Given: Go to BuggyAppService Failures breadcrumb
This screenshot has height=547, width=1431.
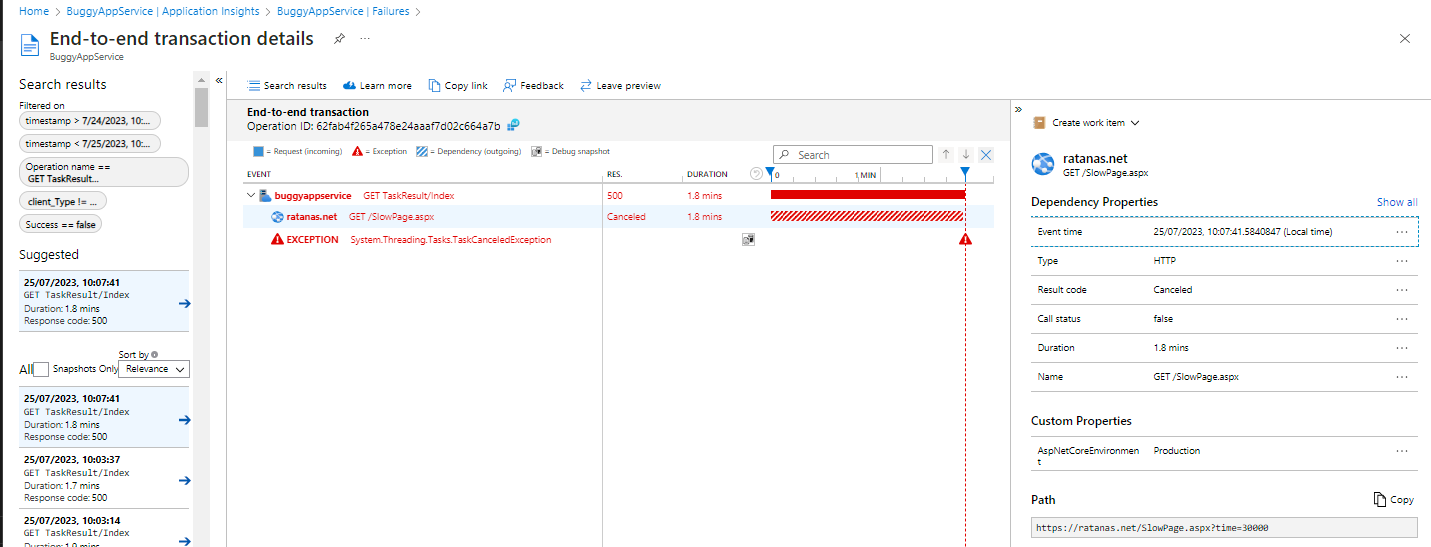Looking at the screenshot, I should point(343,11).
